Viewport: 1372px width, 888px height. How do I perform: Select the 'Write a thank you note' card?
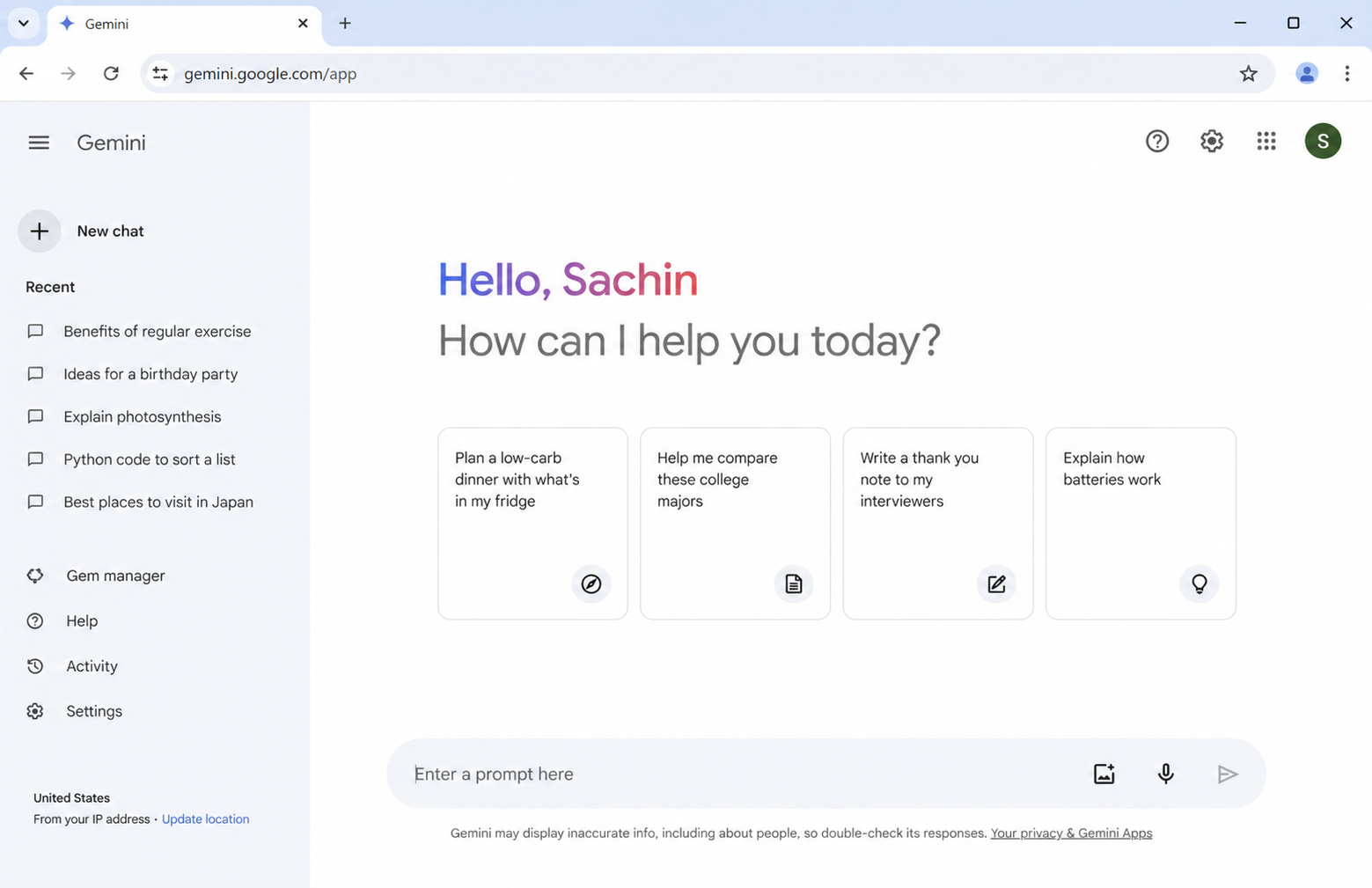pos(938,524)
